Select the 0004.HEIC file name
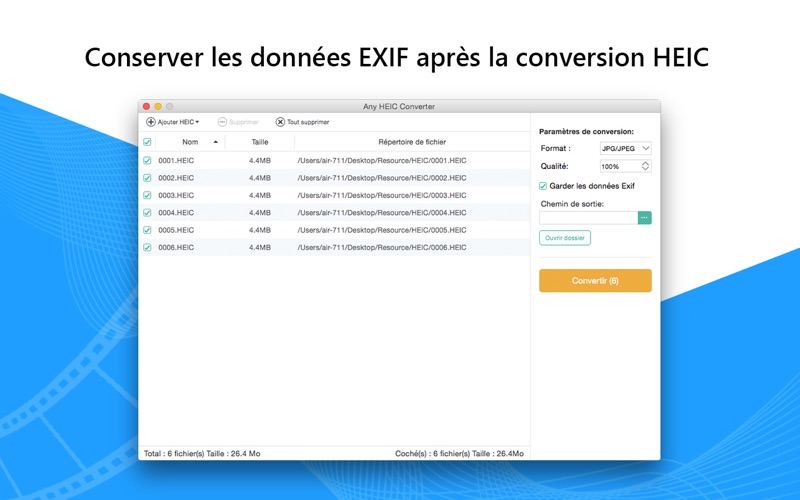The height and width of the screenshot is (500, 800). pos(176,212)
